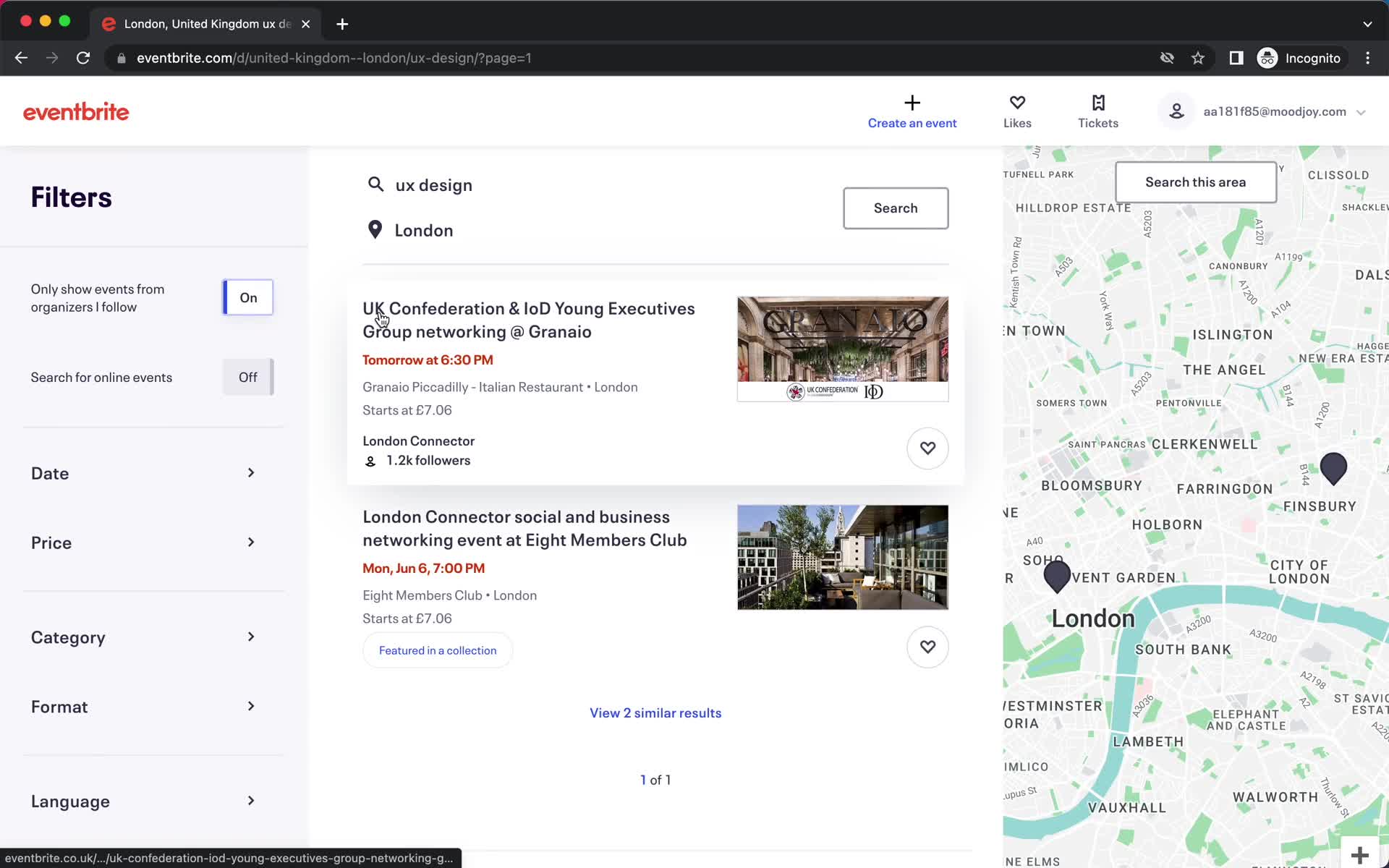Go back with browser back arrow
Screen dimensions: 1389x868
[x=21, y=58]
